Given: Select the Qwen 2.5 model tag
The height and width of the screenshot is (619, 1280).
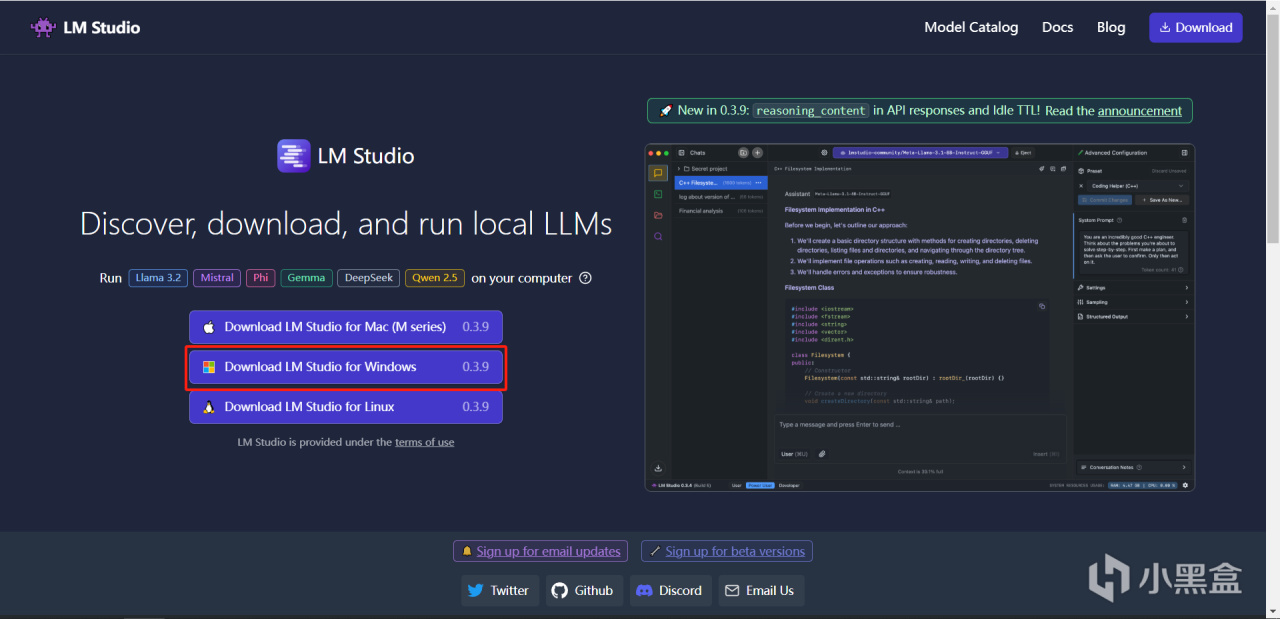Looking at the screenshot, I should pos(435,278).
